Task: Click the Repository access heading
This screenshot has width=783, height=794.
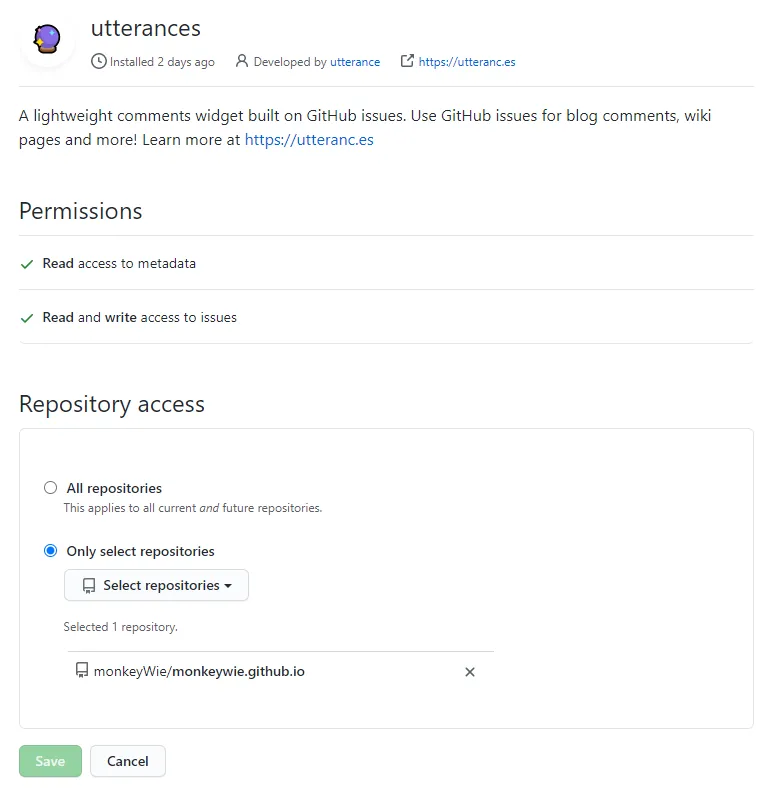Action: [x=112, y=404]
